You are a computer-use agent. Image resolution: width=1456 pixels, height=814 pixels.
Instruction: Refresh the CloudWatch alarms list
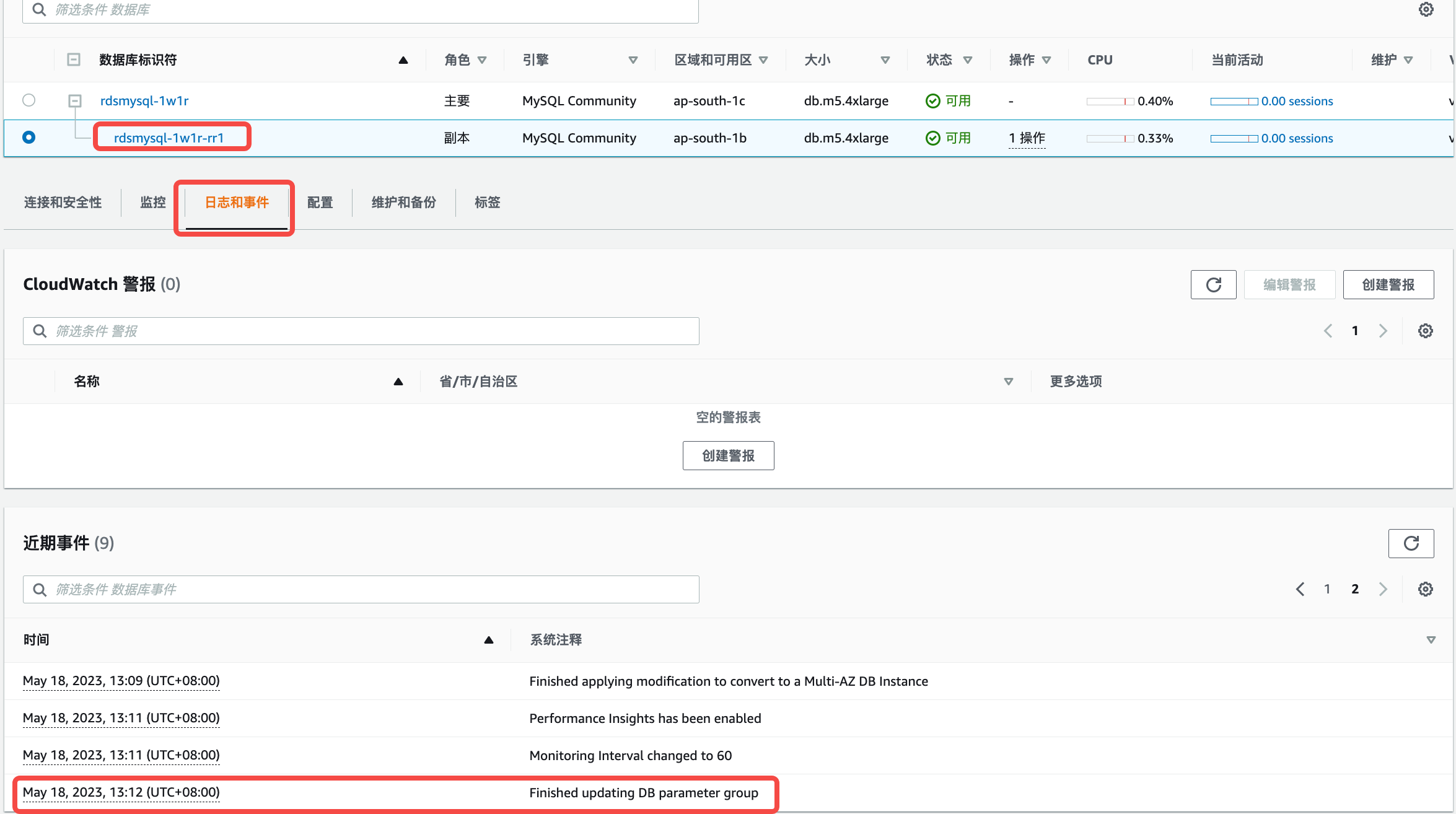coord(1213,284)
